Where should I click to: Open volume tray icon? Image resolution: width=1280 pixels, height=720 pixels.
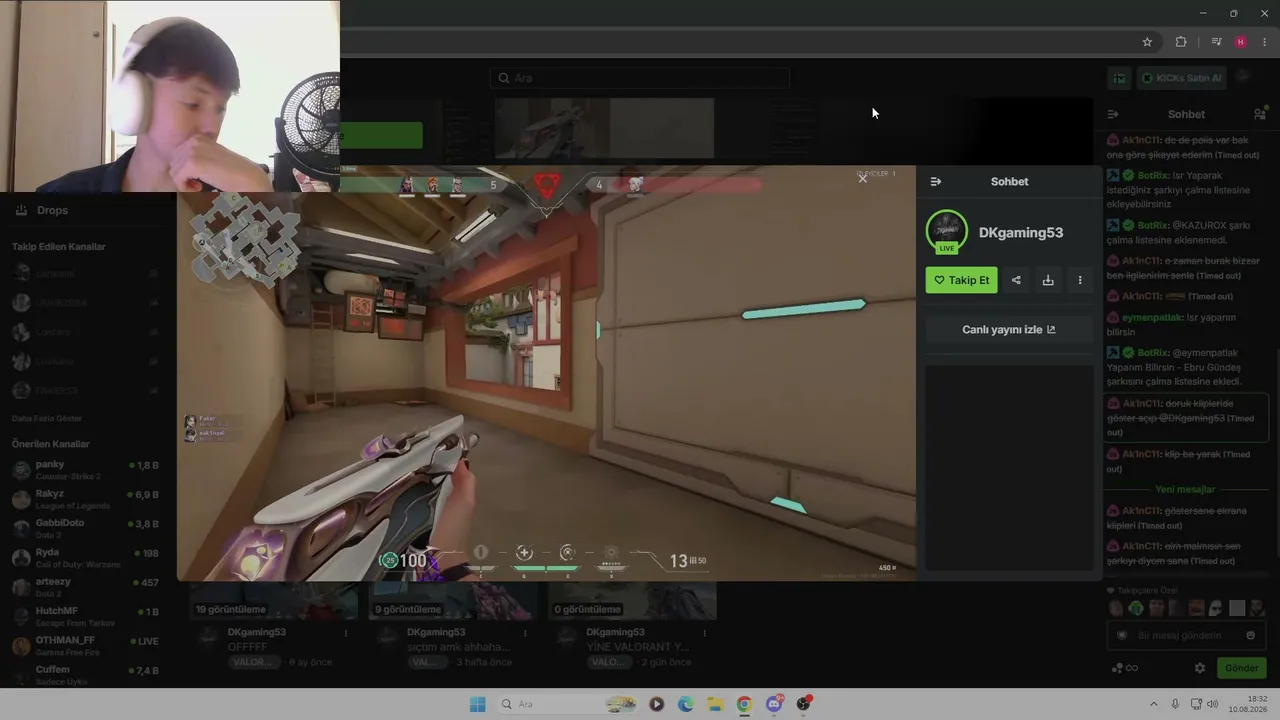(x=1213, y=704)
